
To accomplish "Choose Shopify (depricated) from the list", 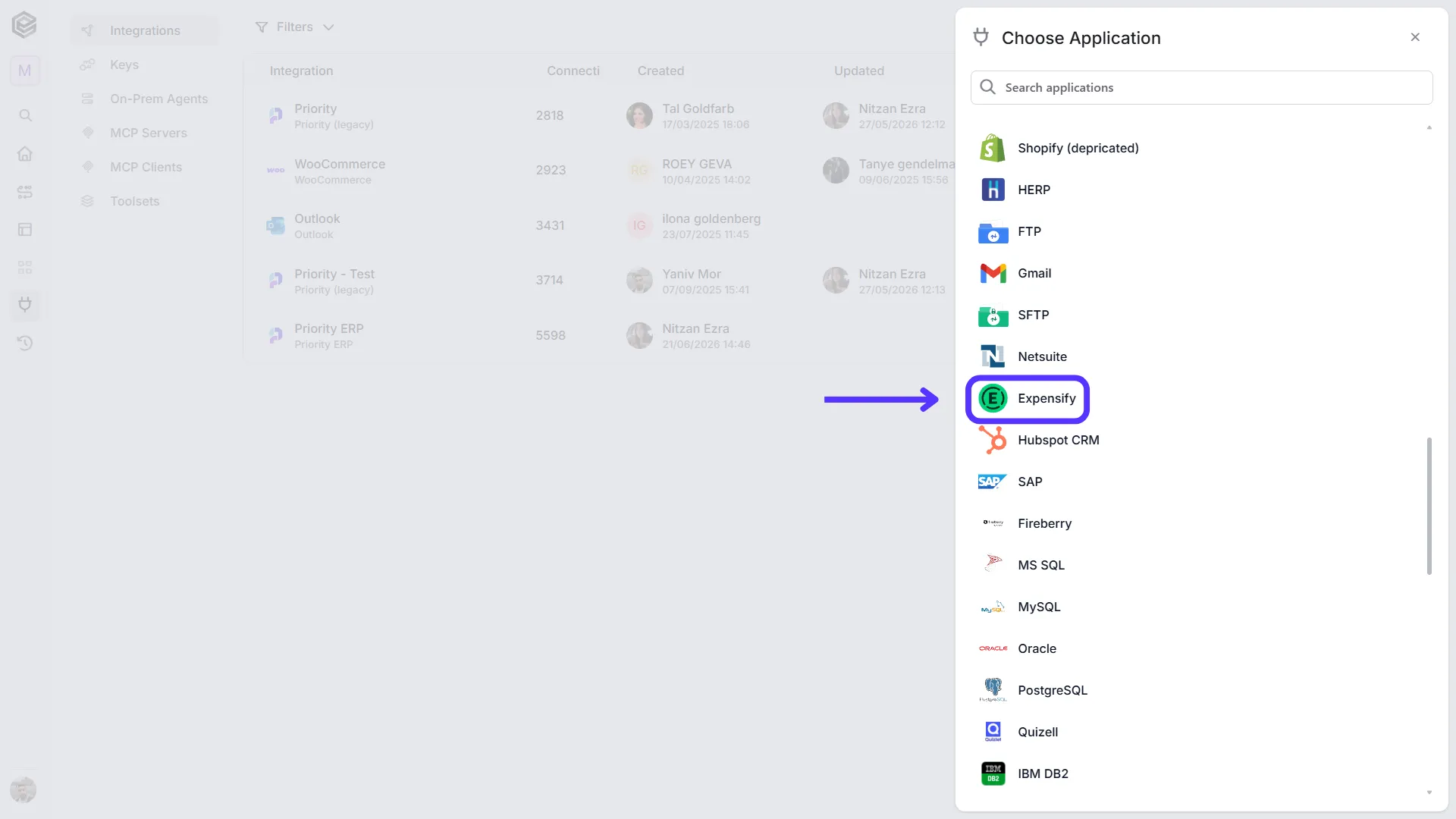I will click(1059, 149).
